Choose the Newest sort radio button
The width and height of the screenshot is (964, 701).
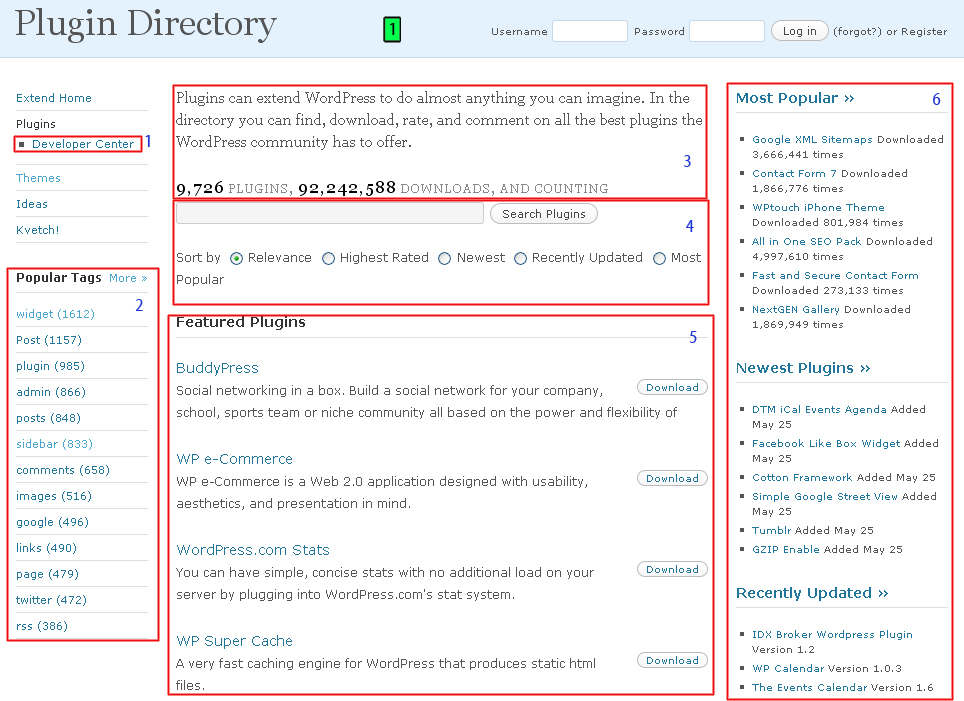pyautogui.click(x=444, y=258)
